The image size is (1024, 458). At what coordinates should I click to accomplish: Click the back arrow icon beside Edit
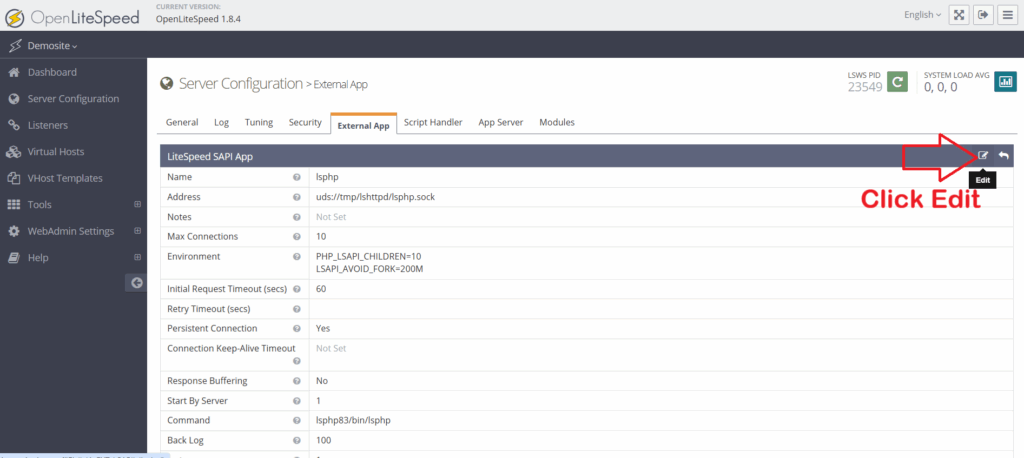[x=1003, y=155]
